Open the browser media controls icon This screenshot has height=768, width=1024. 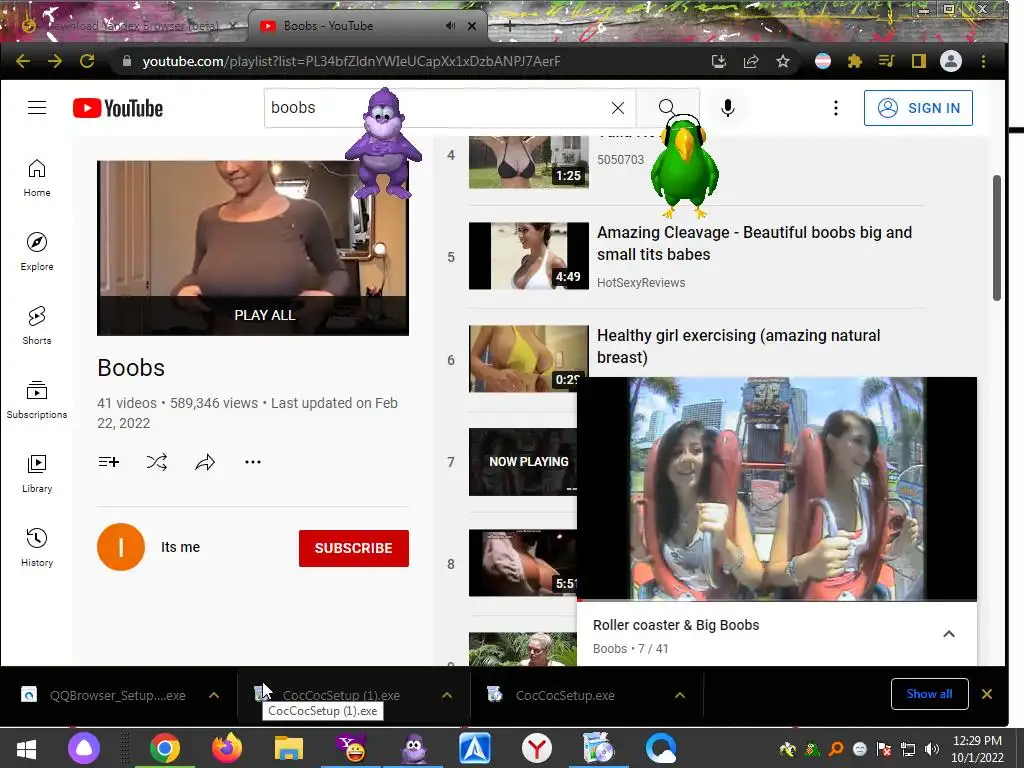click(x=886, y=61)
